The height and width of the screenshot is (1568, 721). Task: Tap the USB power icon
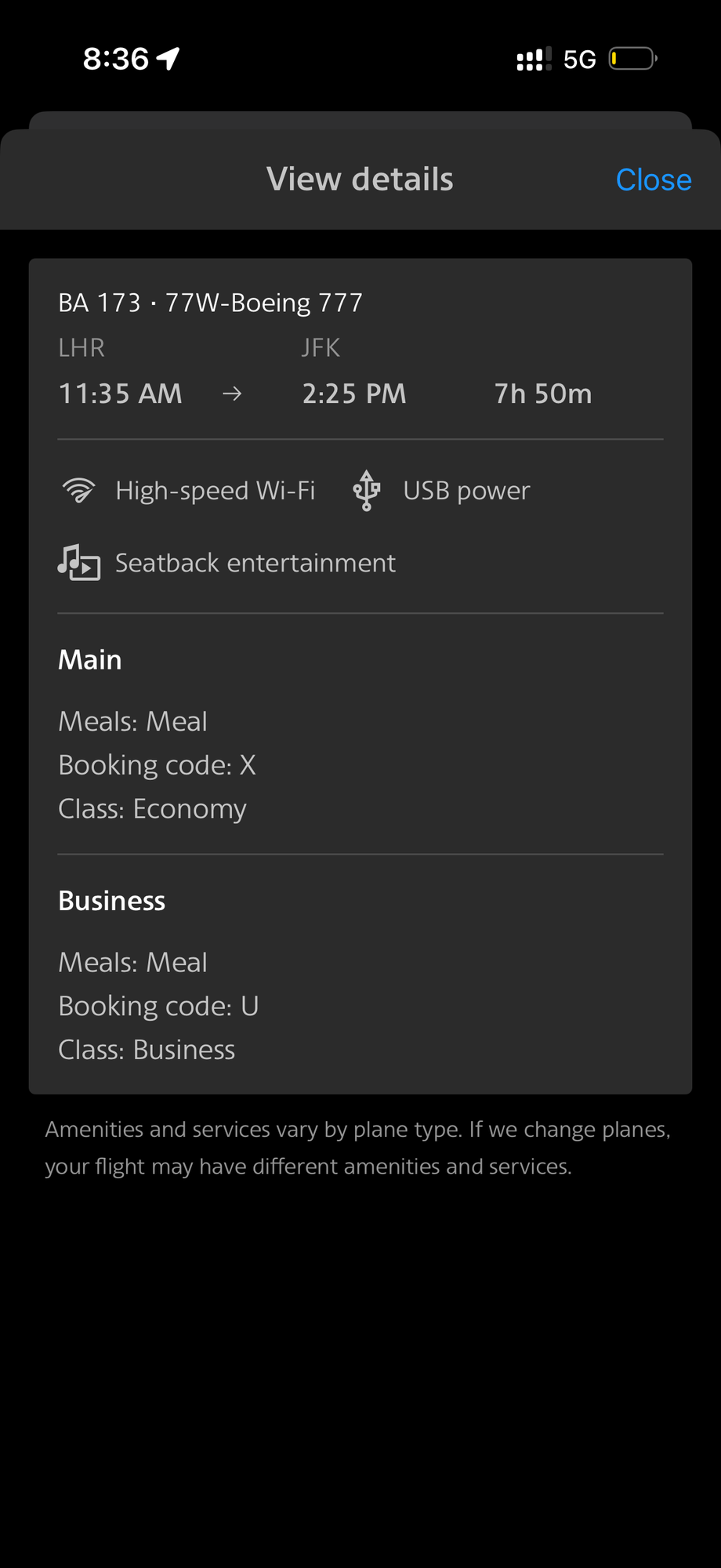pos(367,491)
